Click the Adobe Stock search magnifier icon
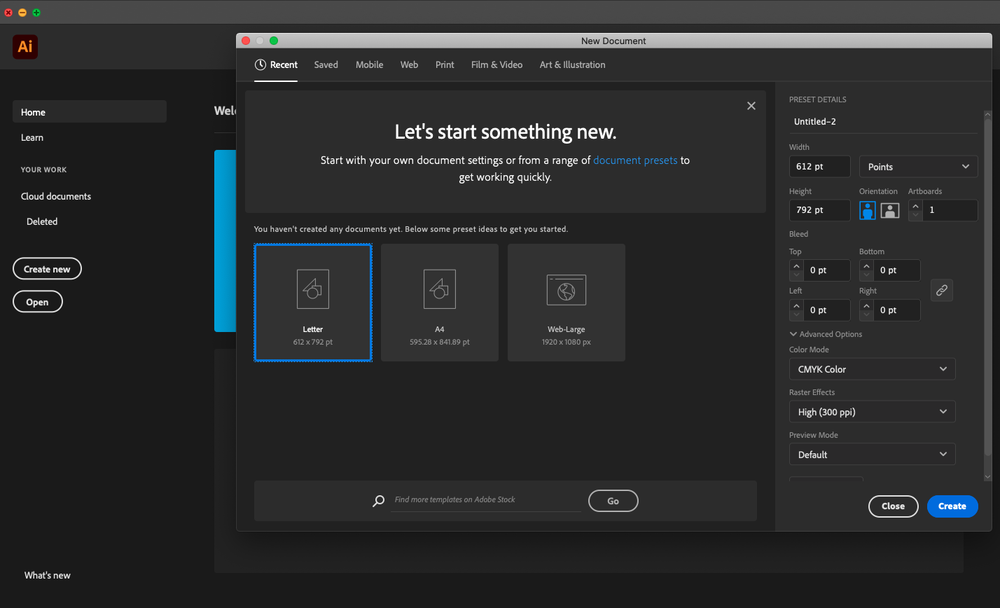1000x608 pixels. tap(378, 501)
